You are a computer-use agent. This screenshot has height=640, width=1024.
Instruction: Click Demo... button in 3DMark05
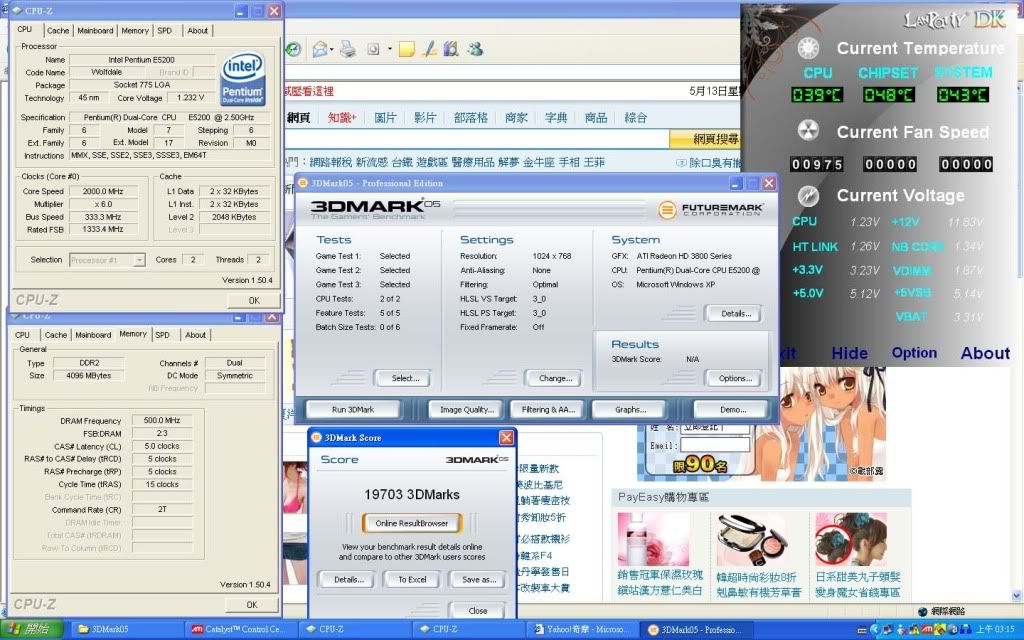733,409
